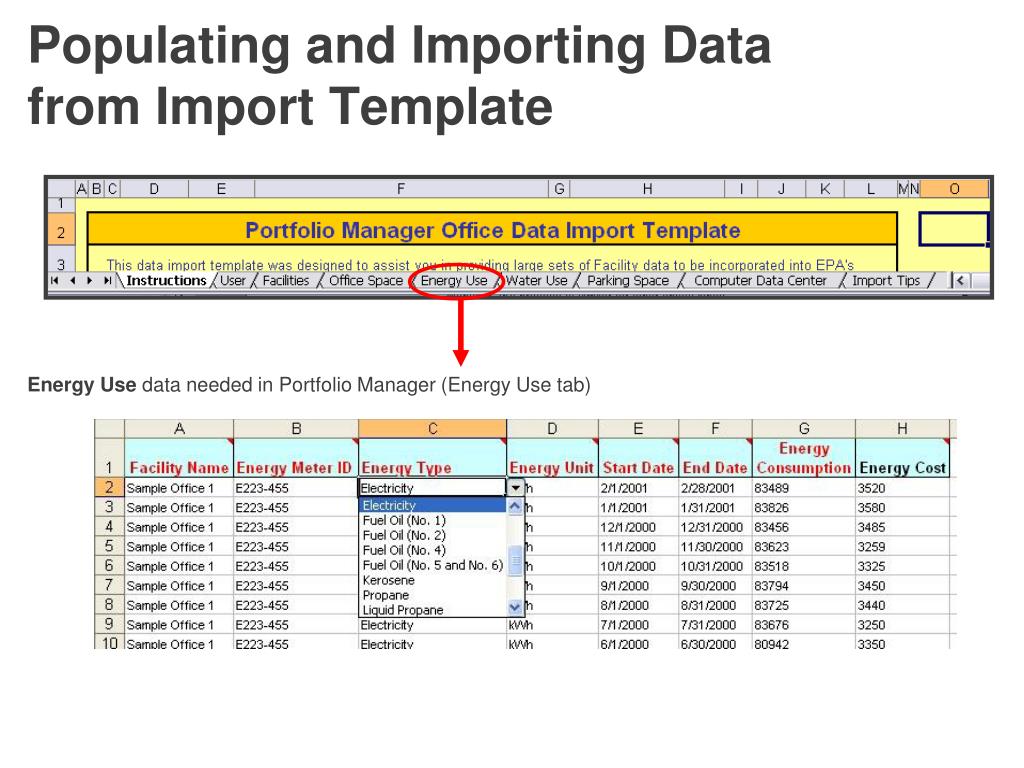The image size is (1024, 768).
Task: Switch to the User sheet tab
Action: (x=232, y=281)
